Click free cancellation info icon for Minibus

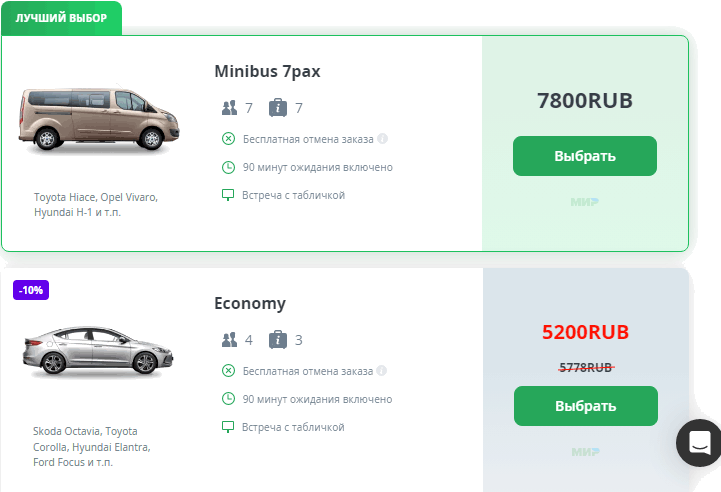pyautogui.click(x=383, y=139)
